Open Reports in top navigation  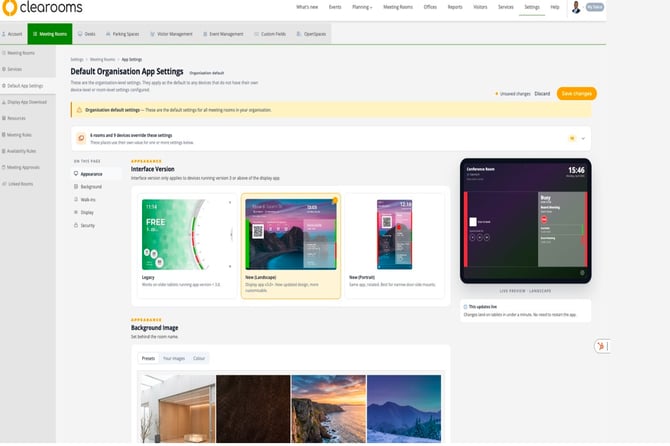[x=455, y=7]
